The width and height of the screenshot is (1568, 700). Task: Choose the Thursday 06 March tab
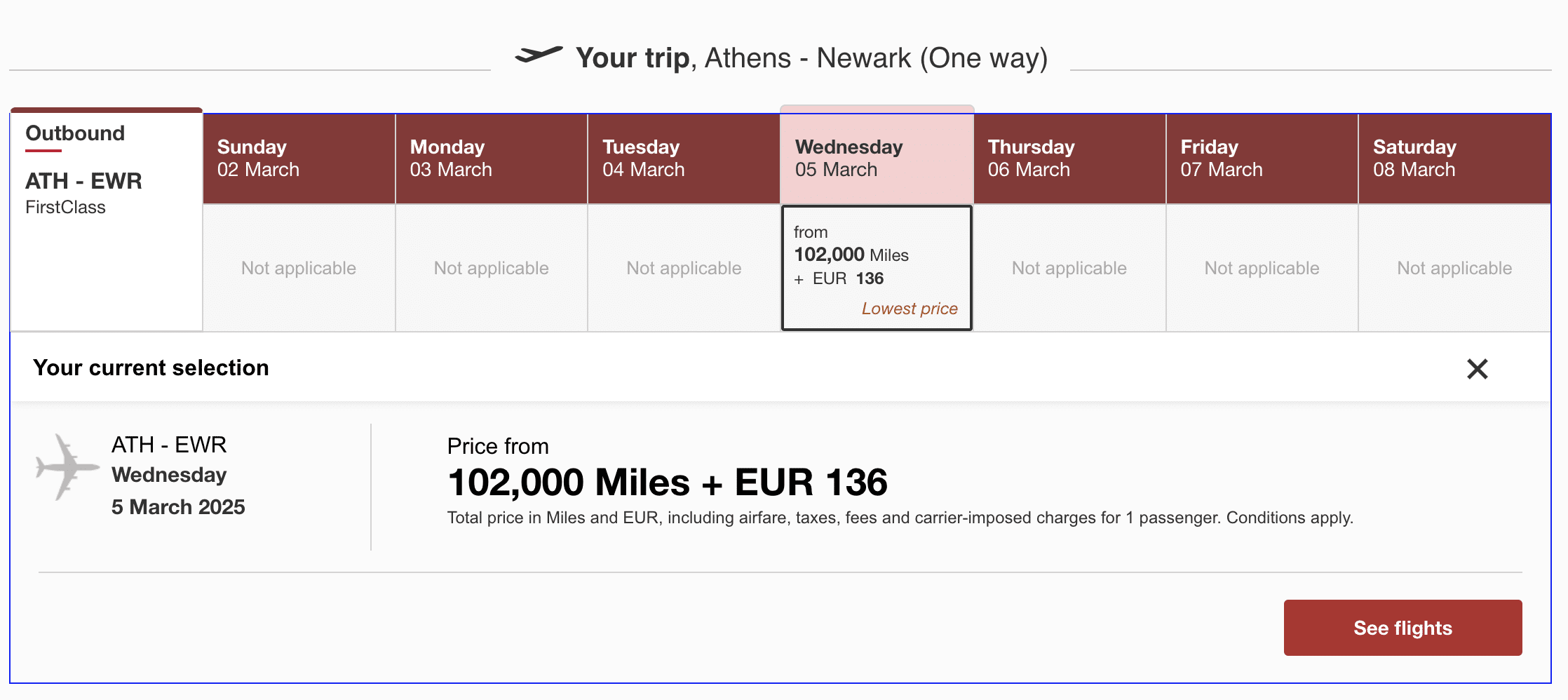[1069, 159]
